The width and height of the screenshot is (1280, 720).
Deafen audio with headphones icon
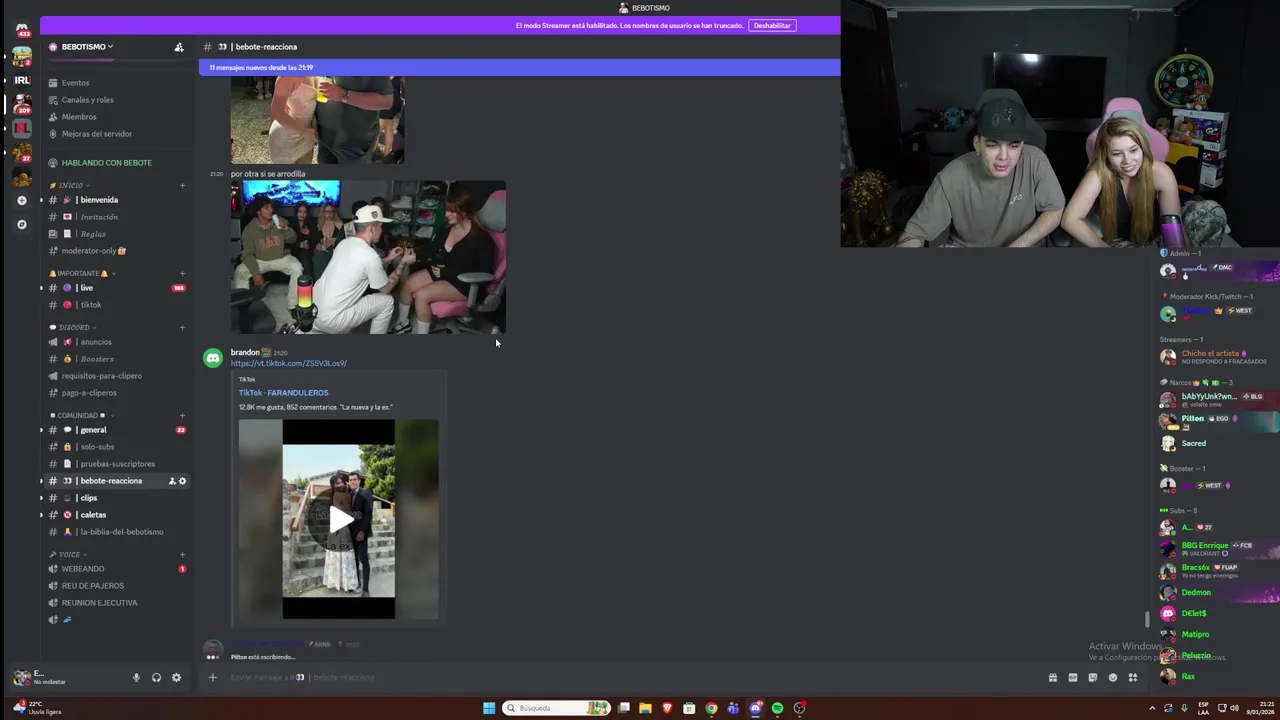pos(156,677)
